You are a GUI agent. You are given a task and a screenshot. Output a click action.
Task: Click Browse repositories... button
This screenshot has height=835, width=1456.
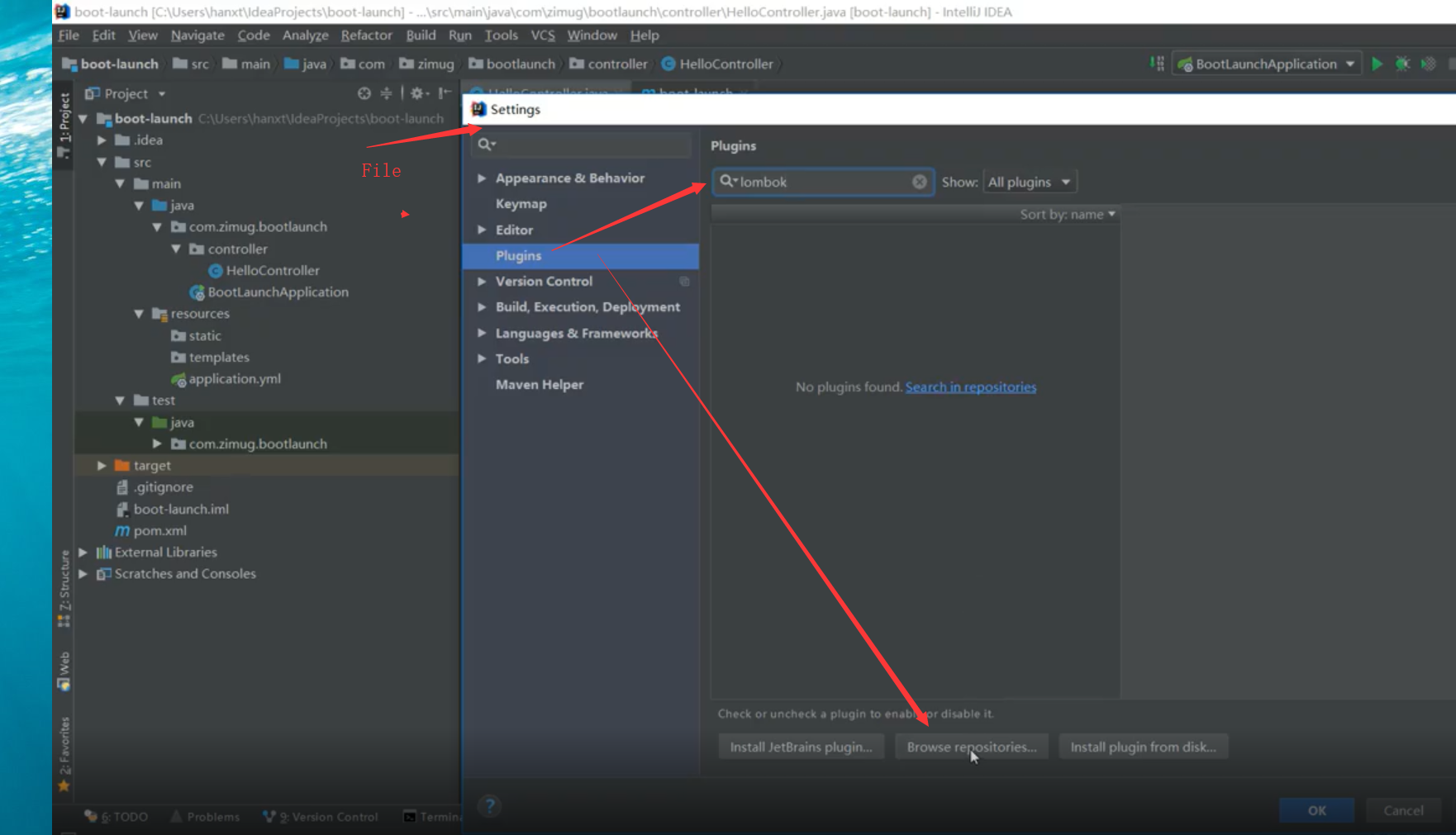click(972, 747)
